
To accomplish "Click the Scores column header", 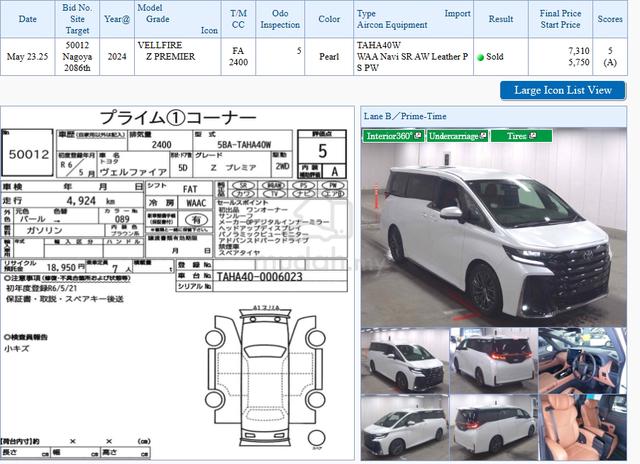I will [x=610, y=19].
